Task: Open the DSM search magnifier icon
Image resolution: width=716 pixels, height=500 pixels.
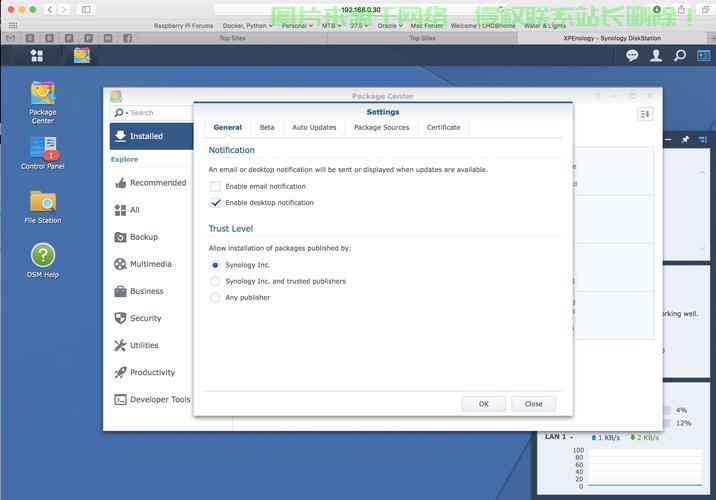Action: (680, 56)
